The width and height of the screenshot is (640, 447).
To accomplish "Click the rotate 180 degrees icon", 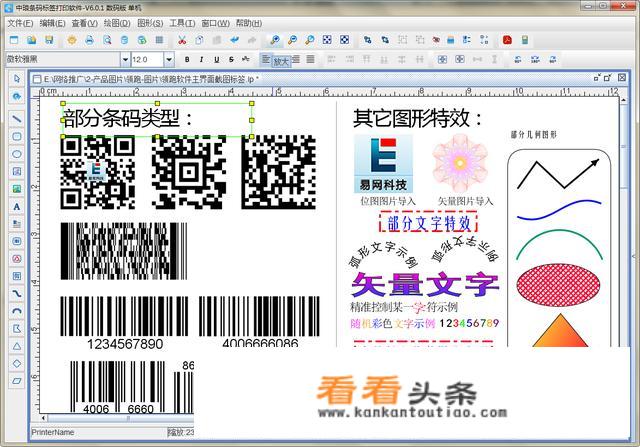I will (535, 60).
